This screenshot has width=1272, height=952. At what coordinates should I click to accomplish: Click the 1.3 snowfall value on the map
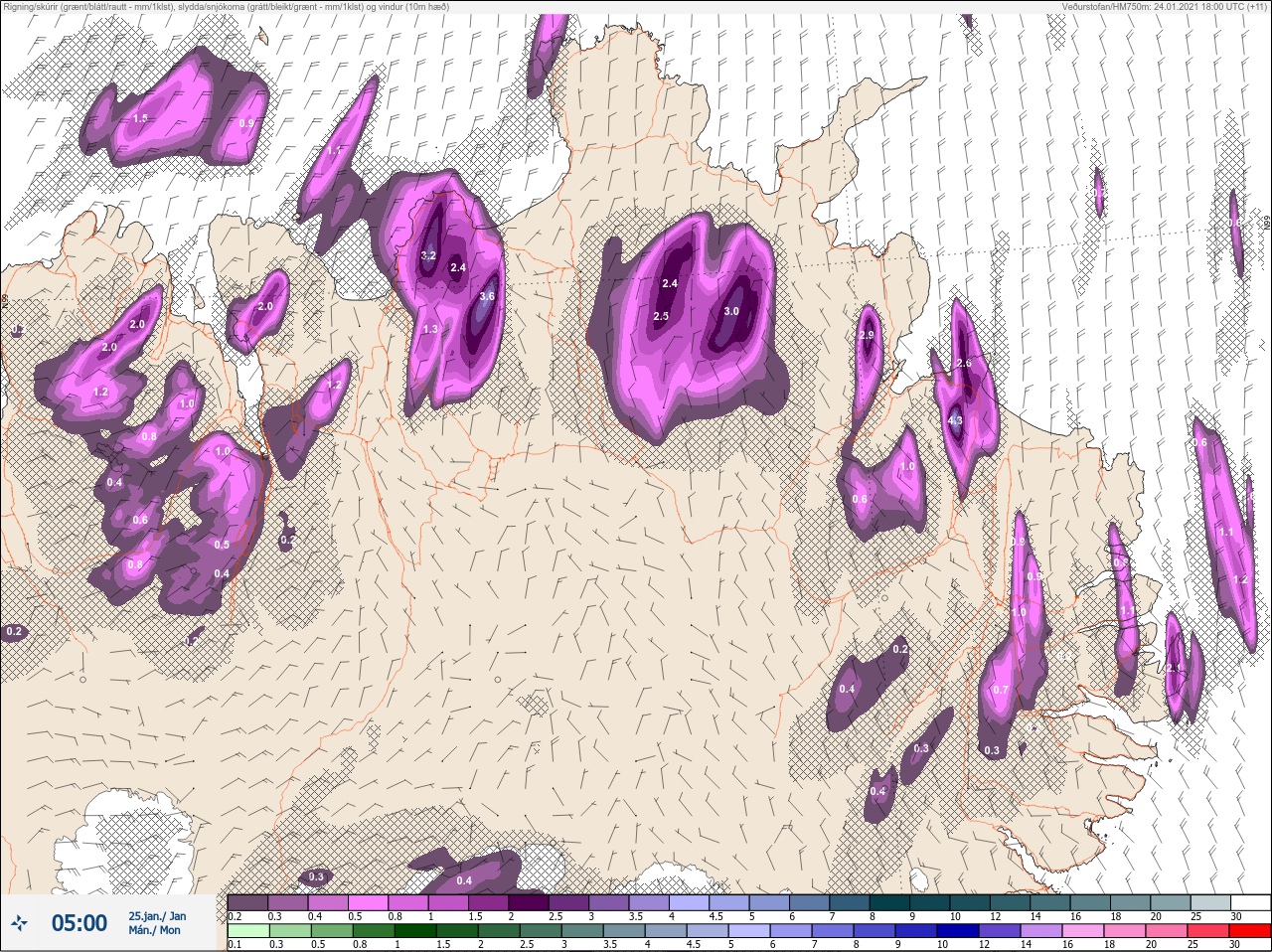pos(430,330)
